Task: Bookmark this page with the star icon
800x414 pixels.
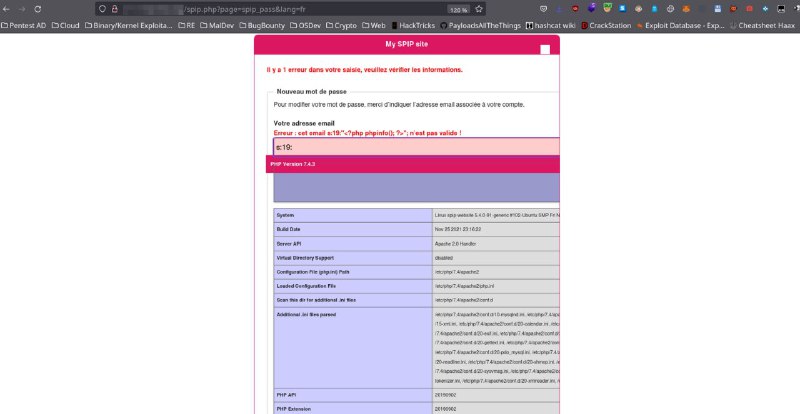Action: [479, 9]
